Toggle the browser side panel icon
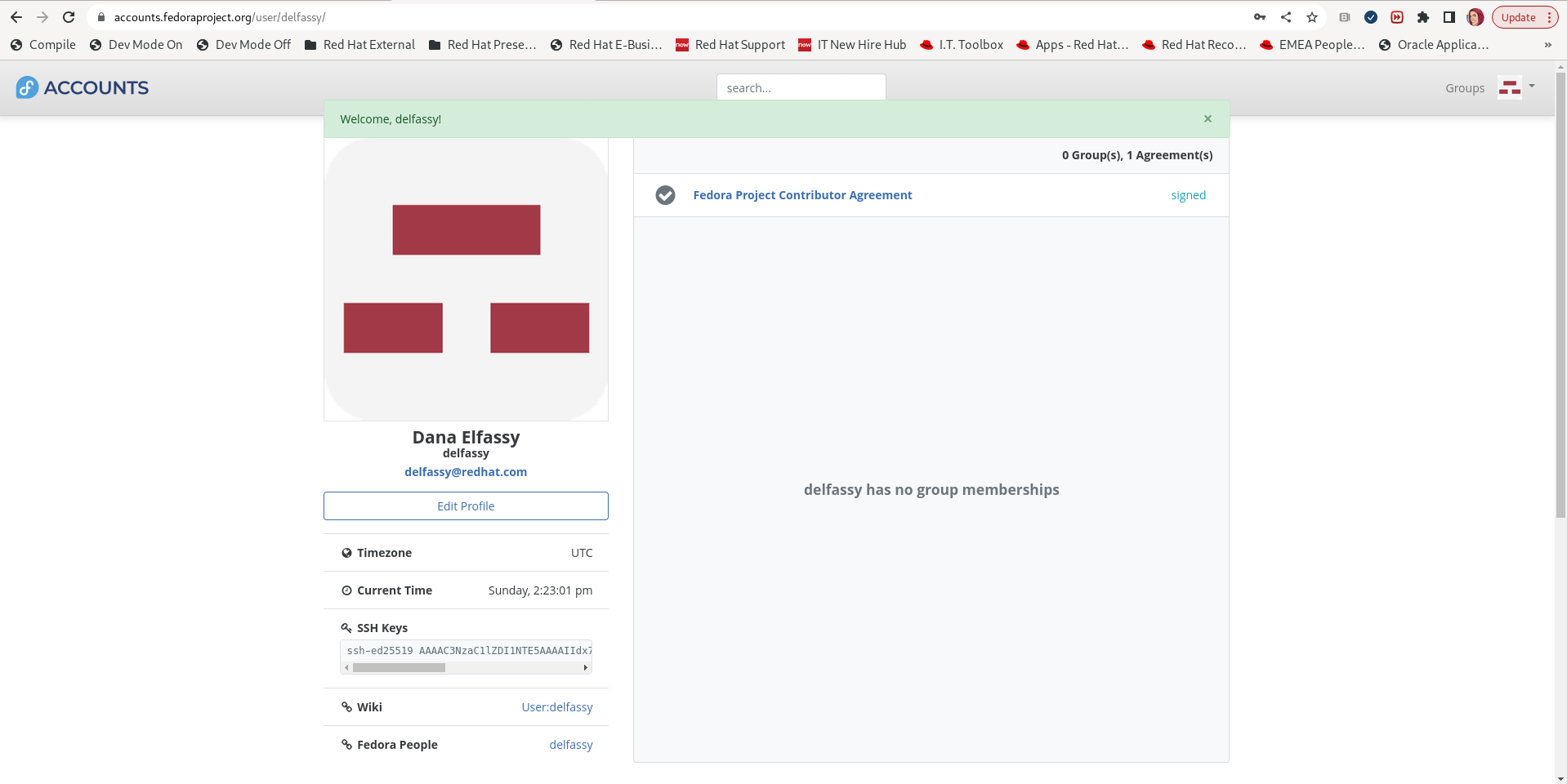This screenshot has width=1567, height=784. [x=1449, y=17]
